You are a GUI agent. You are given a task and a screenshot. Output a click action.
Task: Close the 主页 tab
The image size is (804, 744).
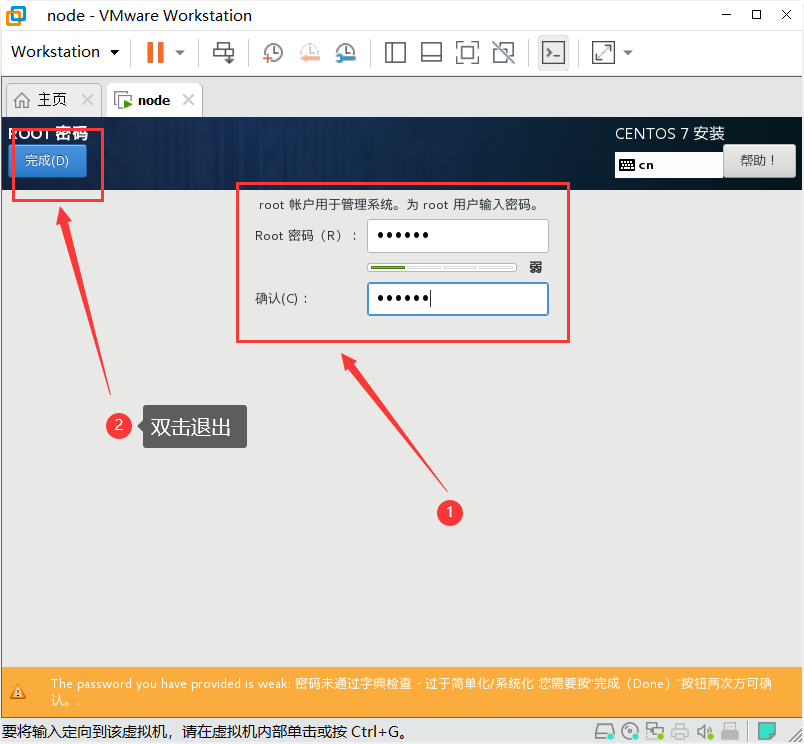click(88, 99)
